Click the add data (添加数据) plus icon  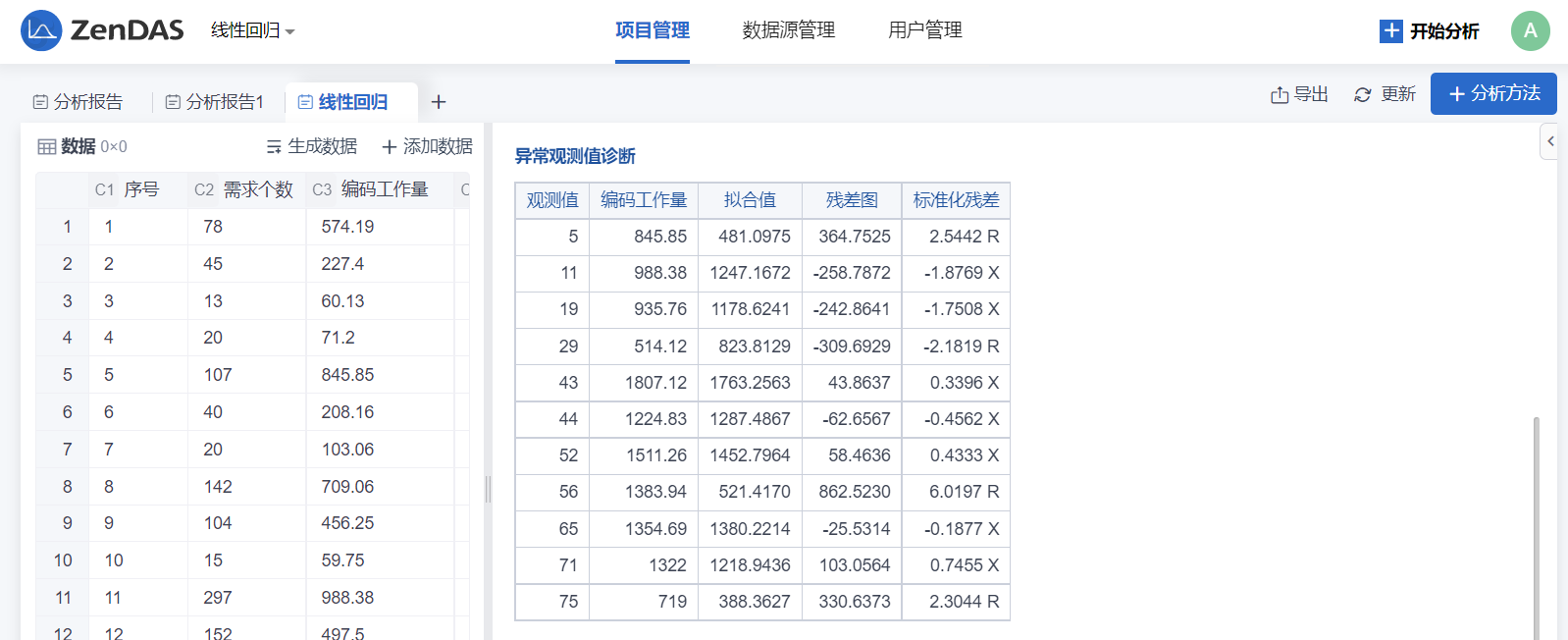(x=390, y=147)
